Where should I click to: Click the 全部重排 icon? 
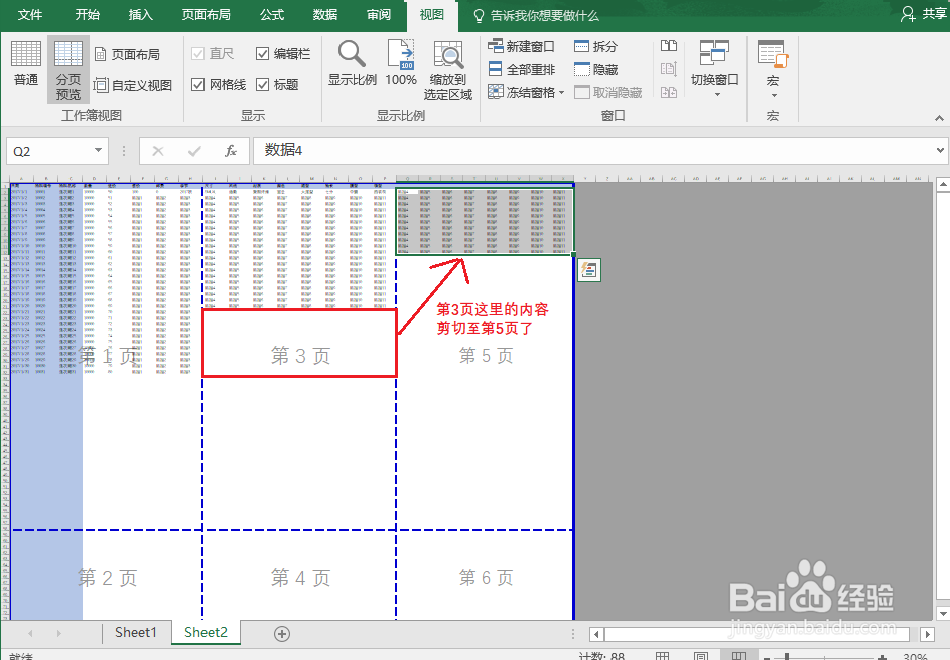coord(522,69)
